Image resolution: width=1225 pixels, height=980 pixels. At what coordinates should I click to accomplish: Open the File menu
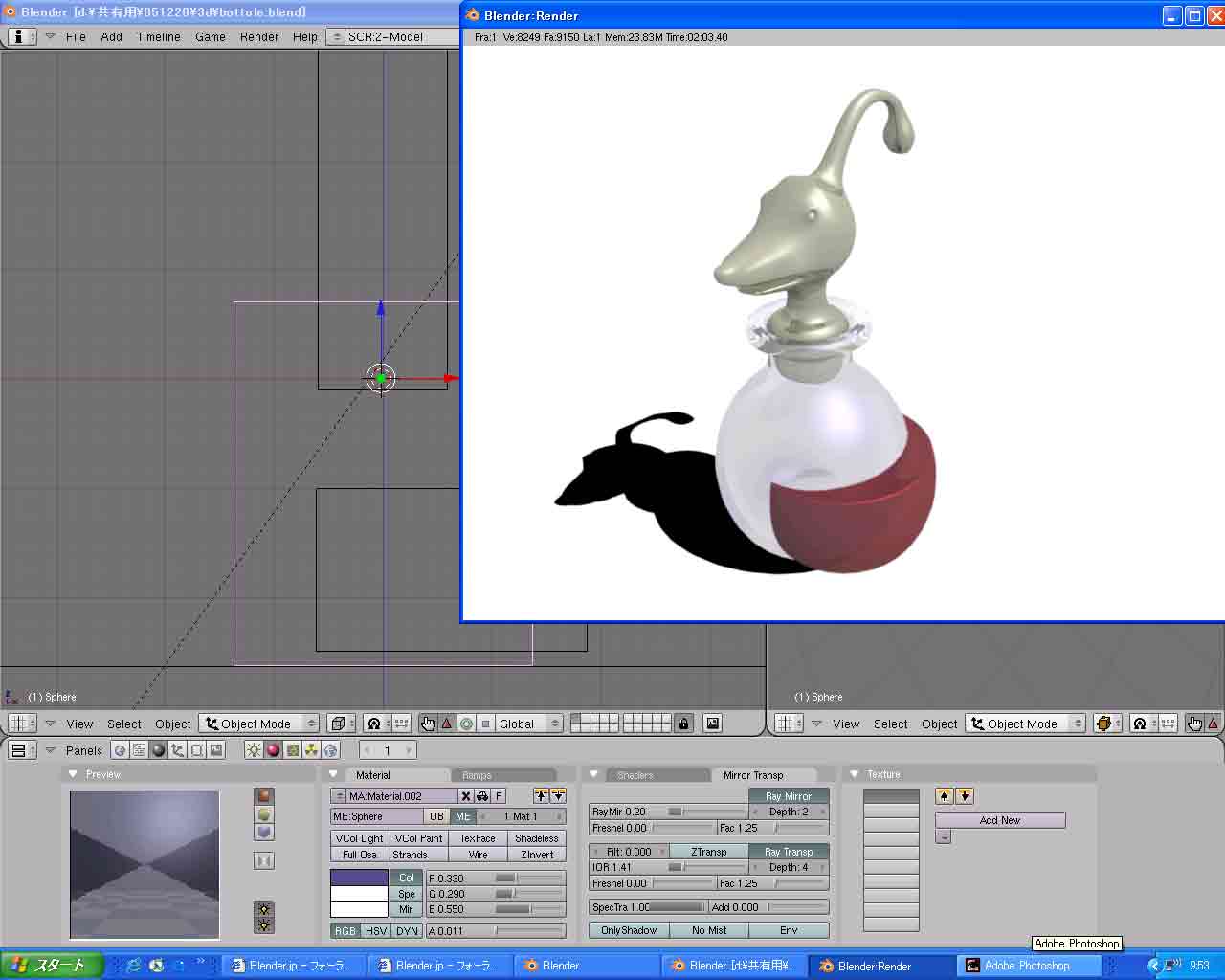[76, 36]
